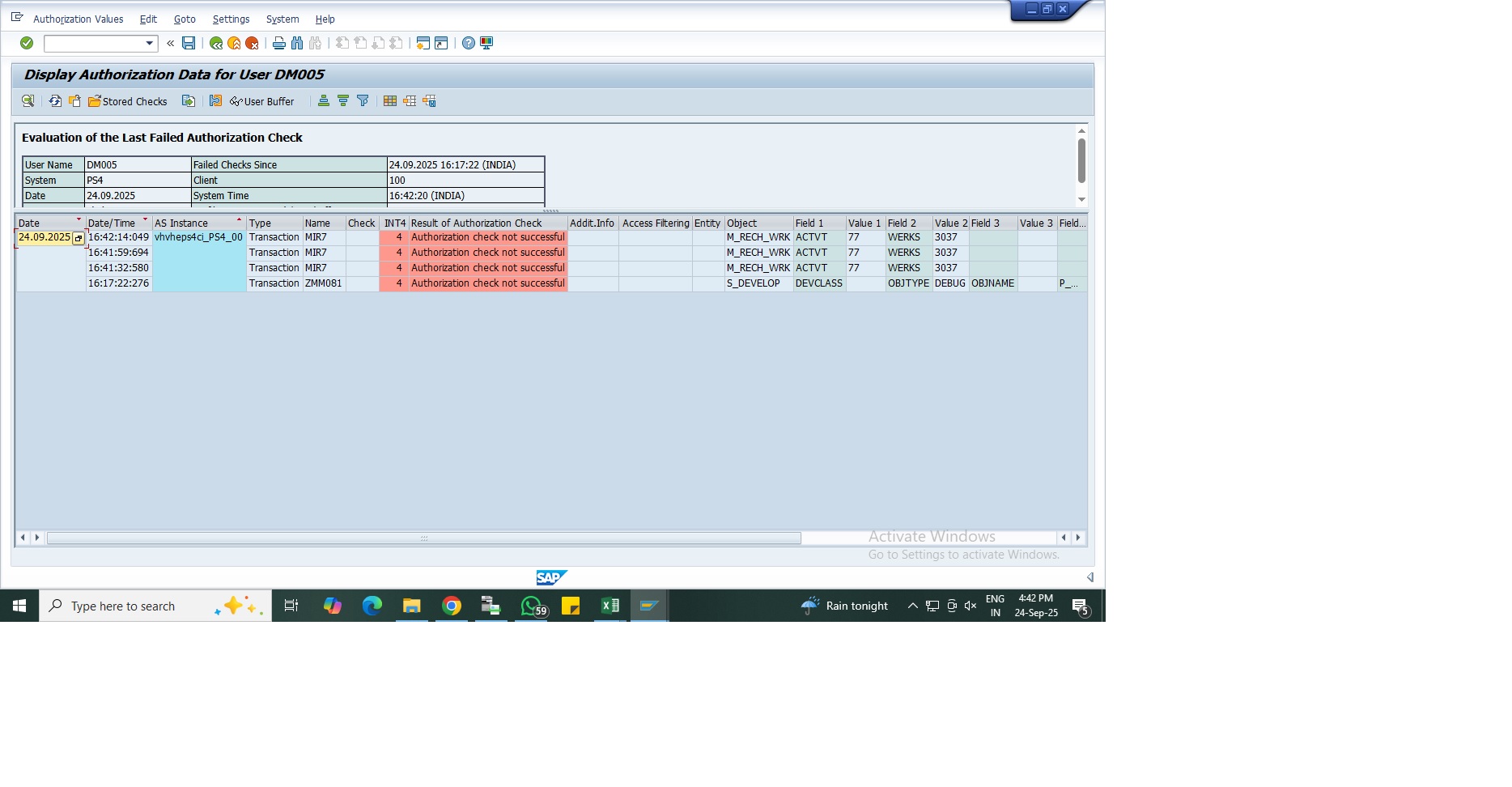The image size is (1512, 787).
Task: Open value help on date 24.09.2025 cell
Action: 79,238
